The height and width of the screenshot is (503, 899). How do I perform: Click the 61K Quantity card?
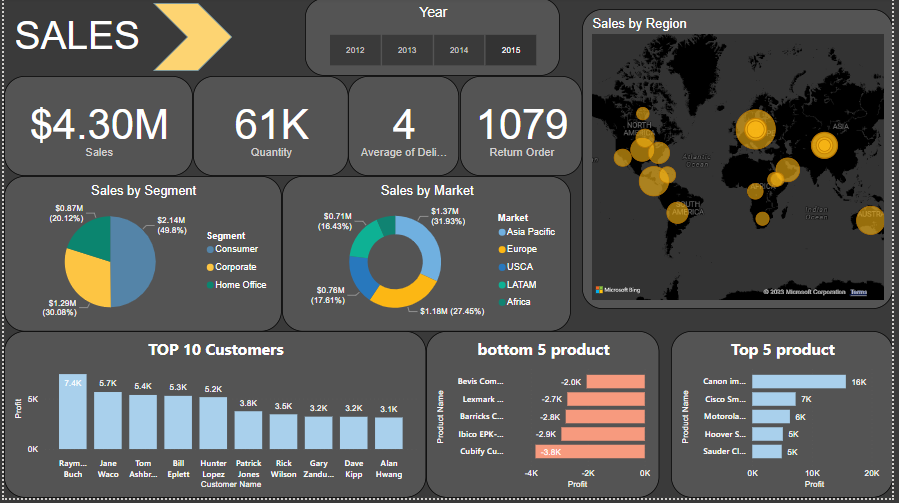(x=271, y=128)
